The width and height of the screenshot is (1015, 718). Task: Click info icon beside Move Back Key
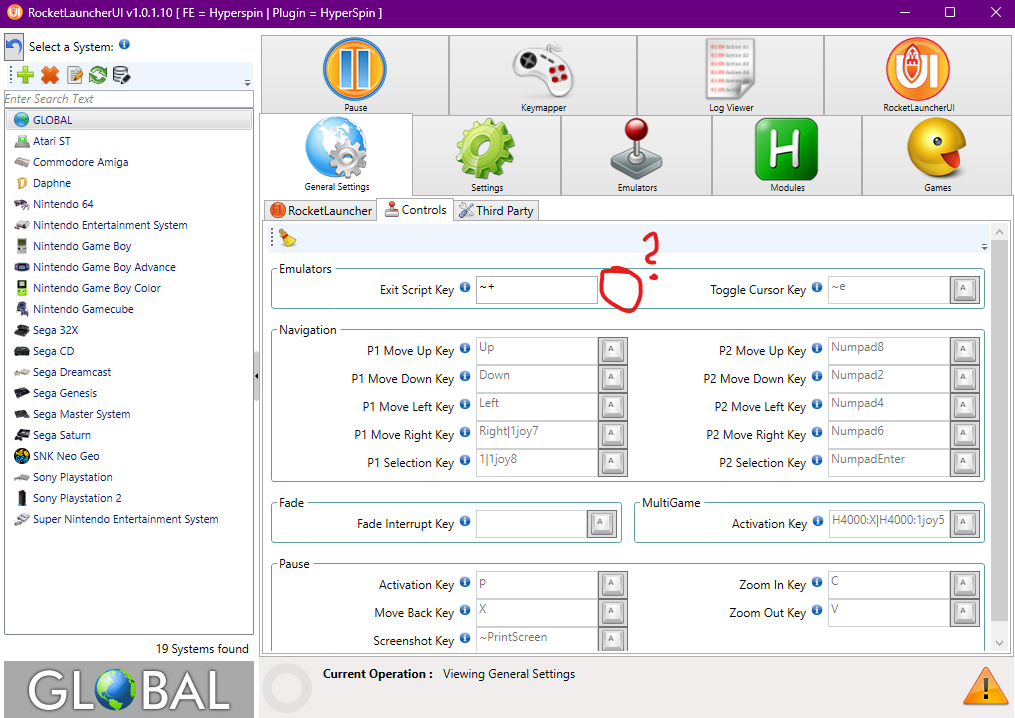tap(465, 610)
